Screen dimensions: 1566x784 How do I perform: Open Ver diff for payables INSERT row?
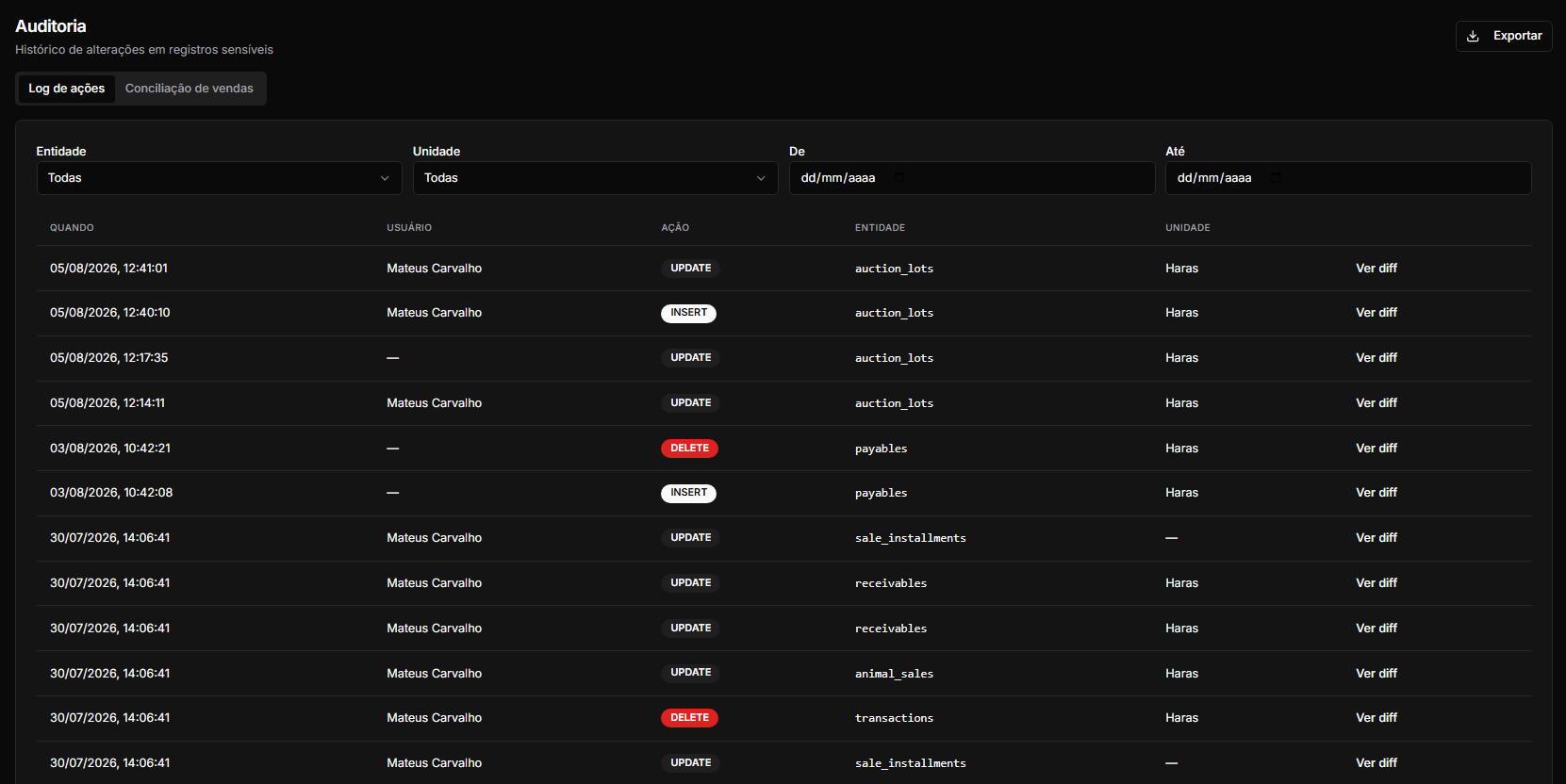point(1376,493)
